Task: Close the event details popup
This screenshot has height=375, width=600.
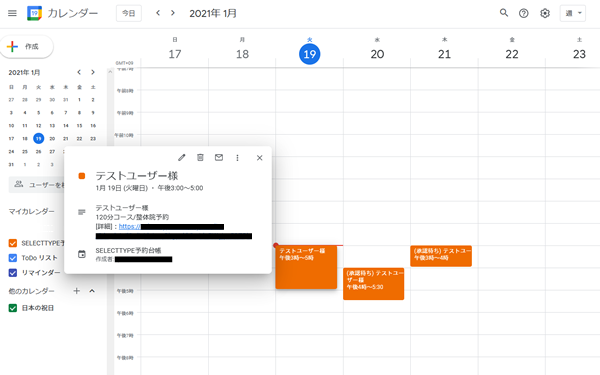Action: (x=259, y=158)
